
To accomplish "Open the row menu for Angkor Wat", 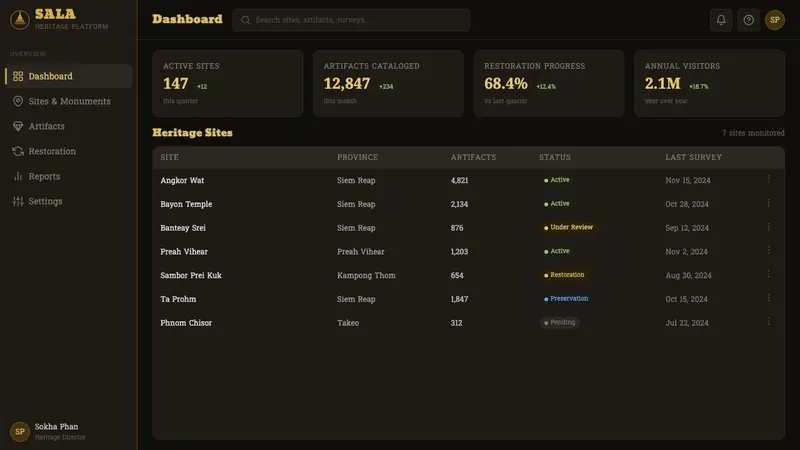I will [x=768, y=179].
